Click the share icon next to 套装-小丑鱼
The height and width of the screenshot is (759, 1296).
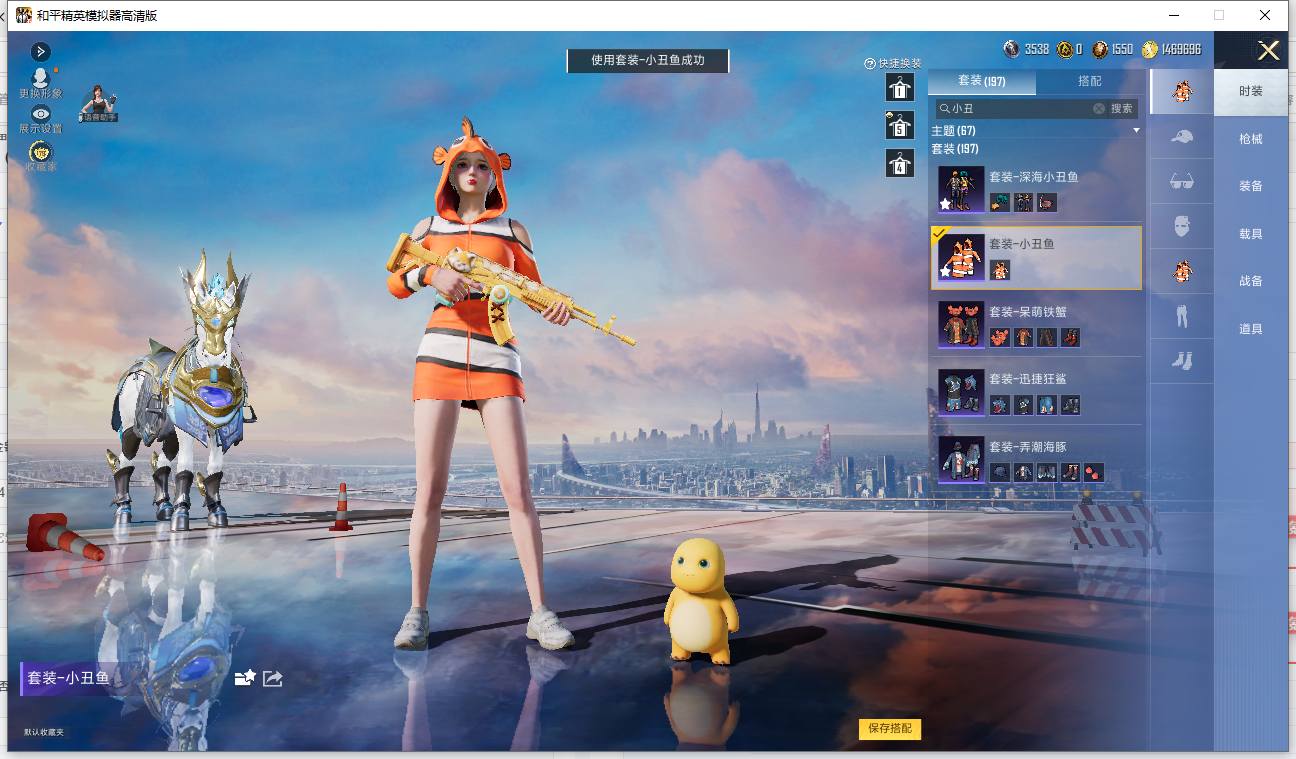(272, 678)
